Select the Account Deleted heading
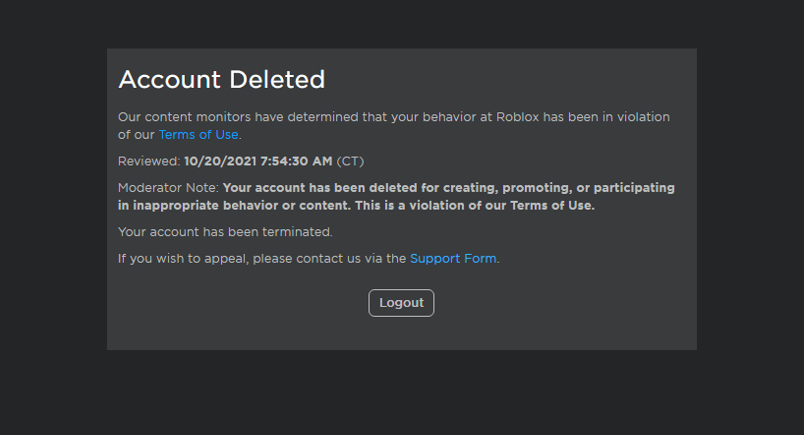 coord(222,80)
